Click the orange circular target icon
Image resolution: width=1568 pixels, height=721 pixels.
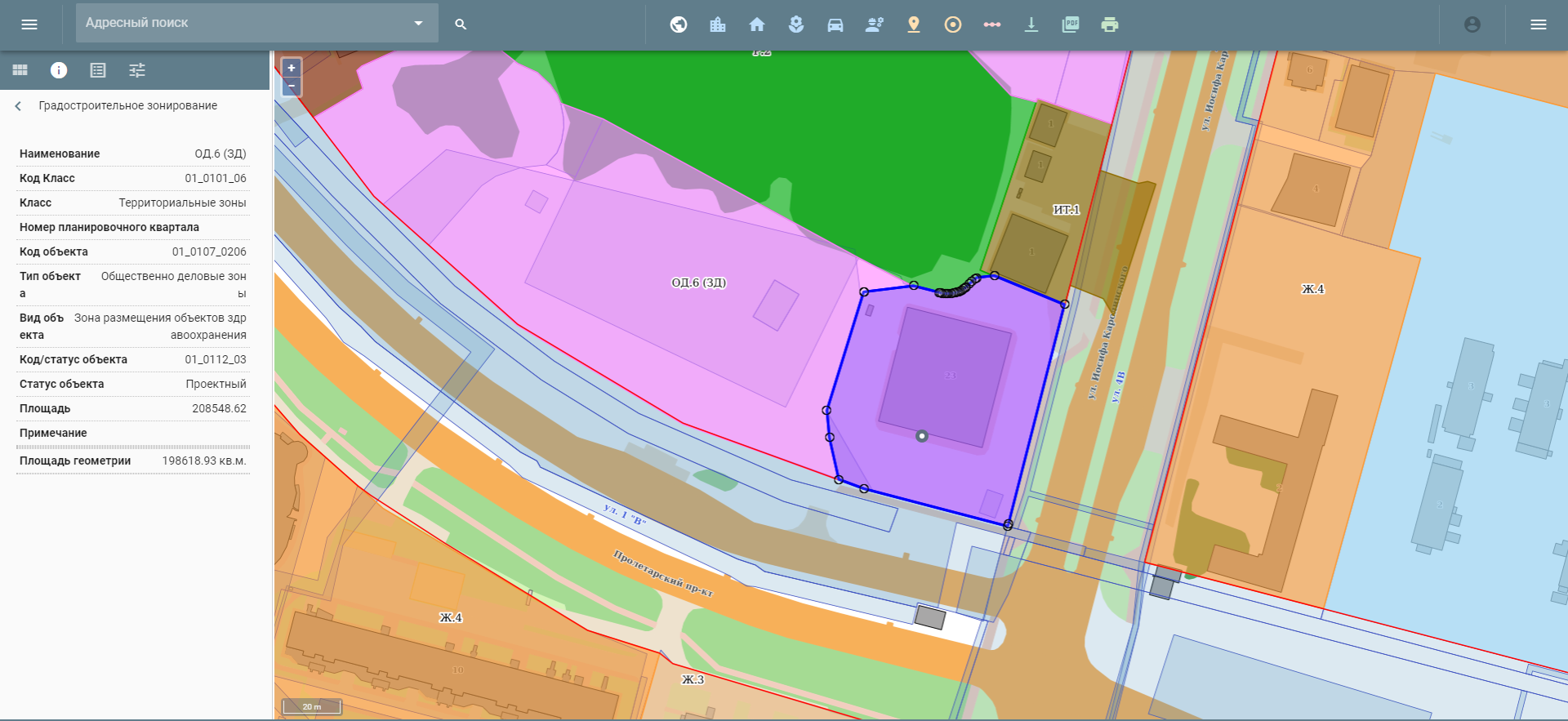click(952, 24)
